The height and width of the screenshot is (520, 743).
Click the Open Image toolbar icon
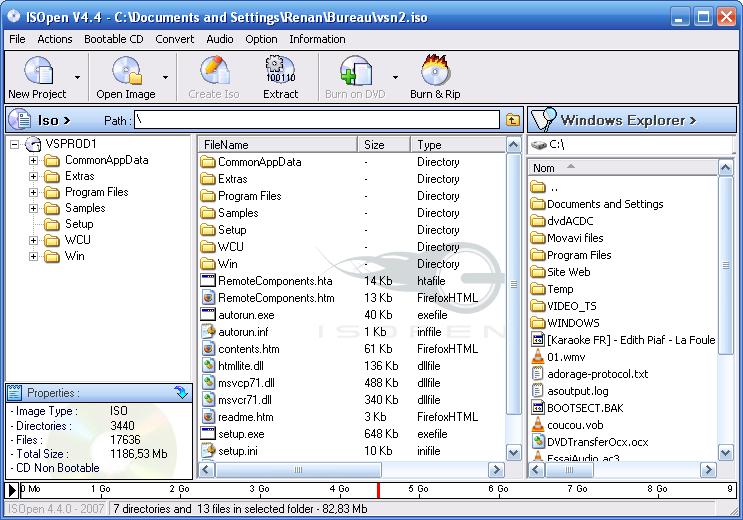[127, 71]
